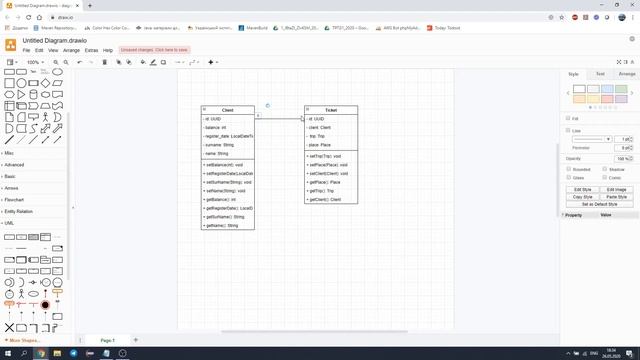Screen dimensions: 640x360
Task: Click the Redo arrow in toolbar
Action: (91, 62)
